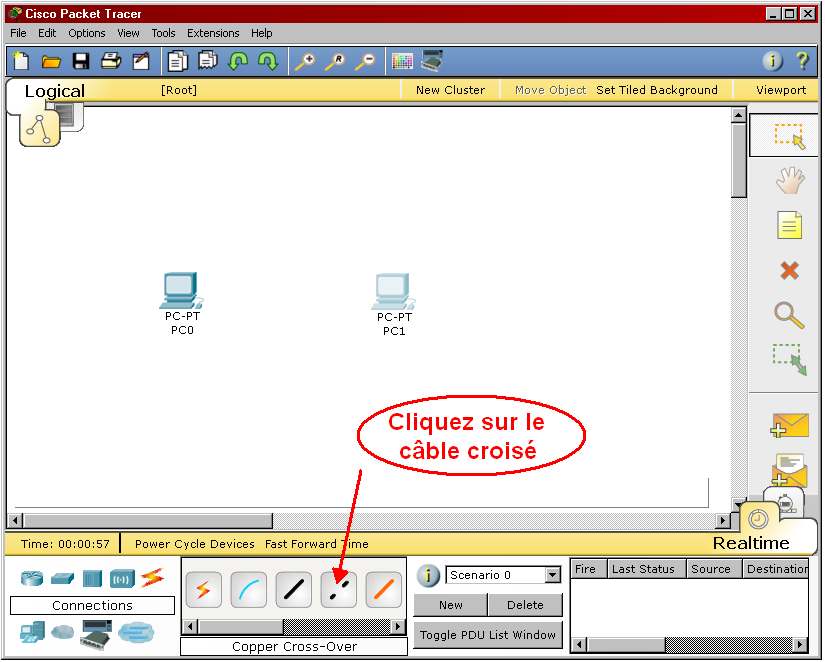The image size is (825, 662).
Task: Open the Extensions menu
Action: point(213,33)
